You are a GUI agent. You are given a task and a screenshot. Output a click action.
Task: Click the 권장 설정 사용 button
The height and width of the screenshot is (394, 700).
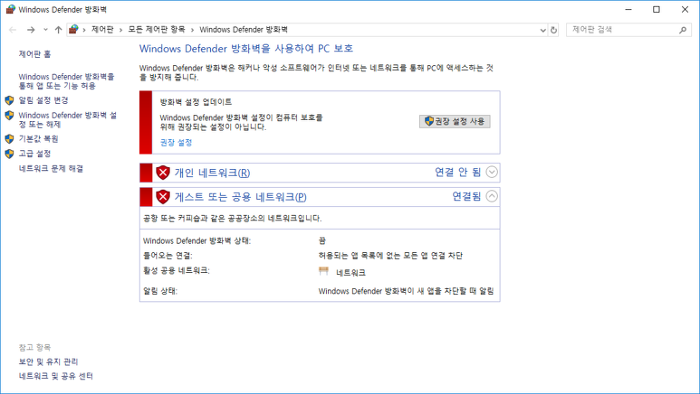tap(454, 121)
